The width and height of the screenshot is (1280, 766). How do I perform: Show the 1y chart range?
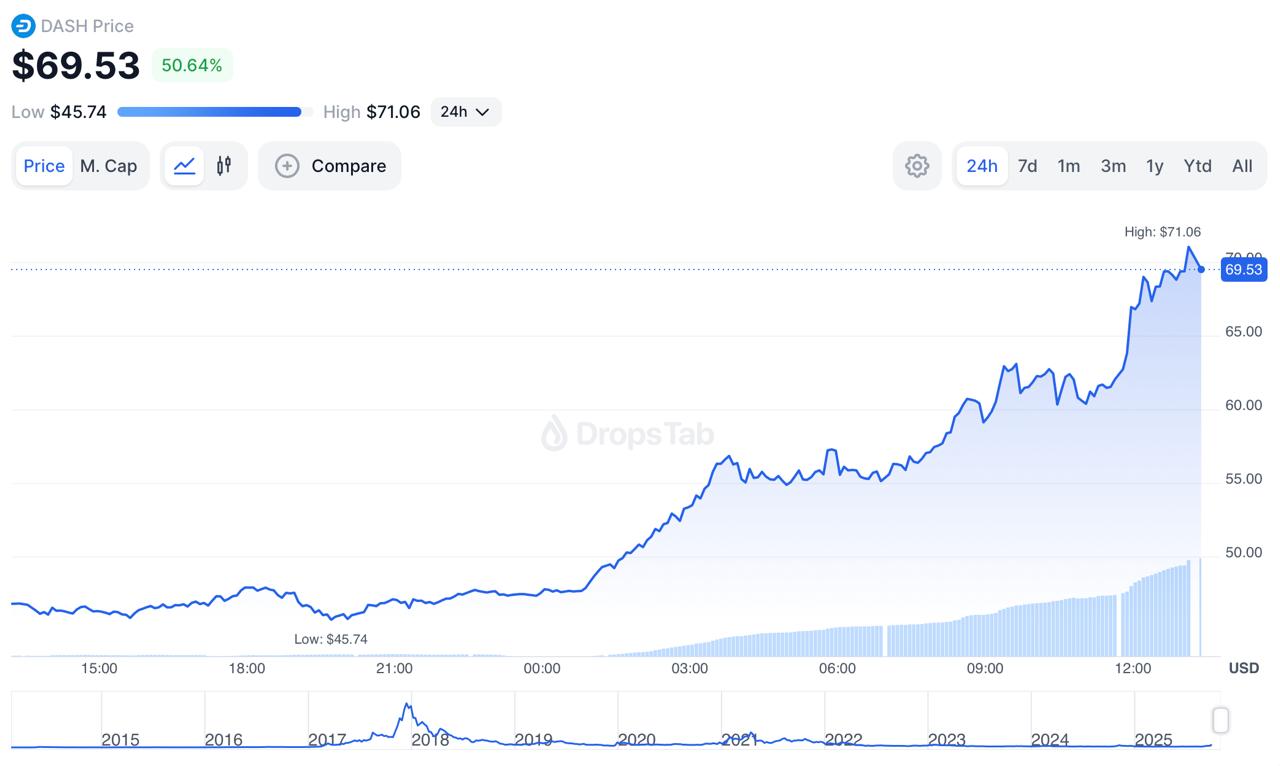click(x=1155, y=166)
